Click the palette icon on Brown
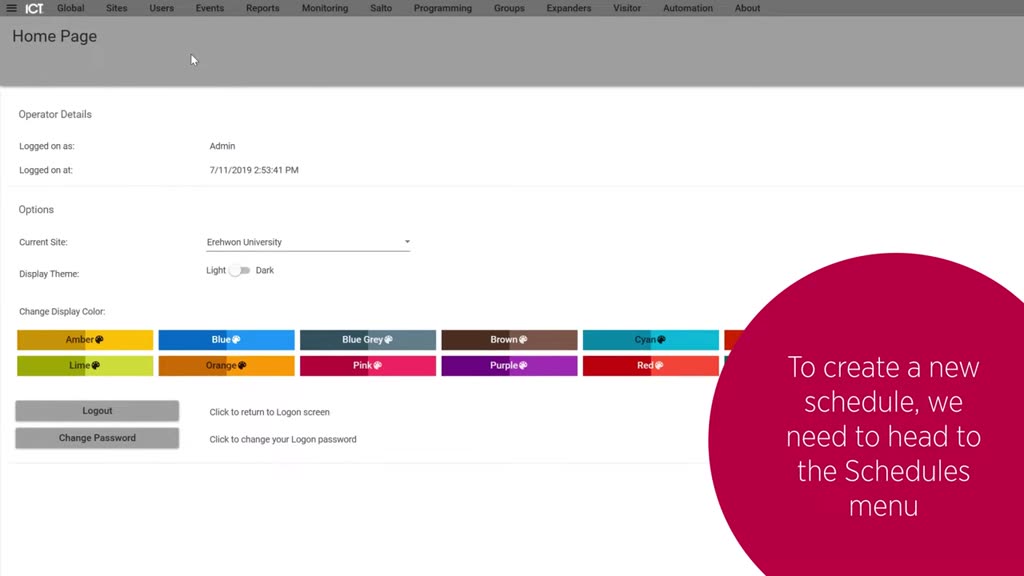The height and width of the screenshot is (576, 1024). [x=523, y=340]
